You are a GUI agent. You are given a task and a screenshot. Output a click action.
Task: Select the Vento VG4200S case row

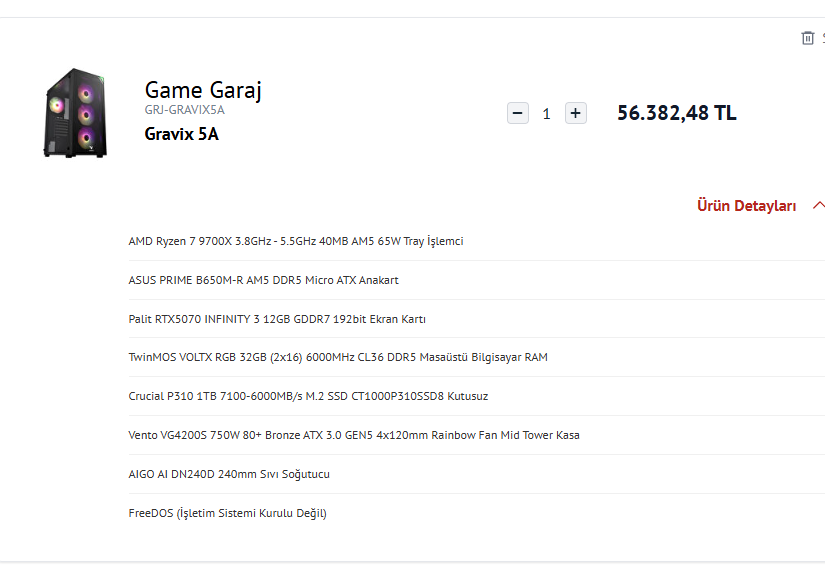click(x=354, y=435)
